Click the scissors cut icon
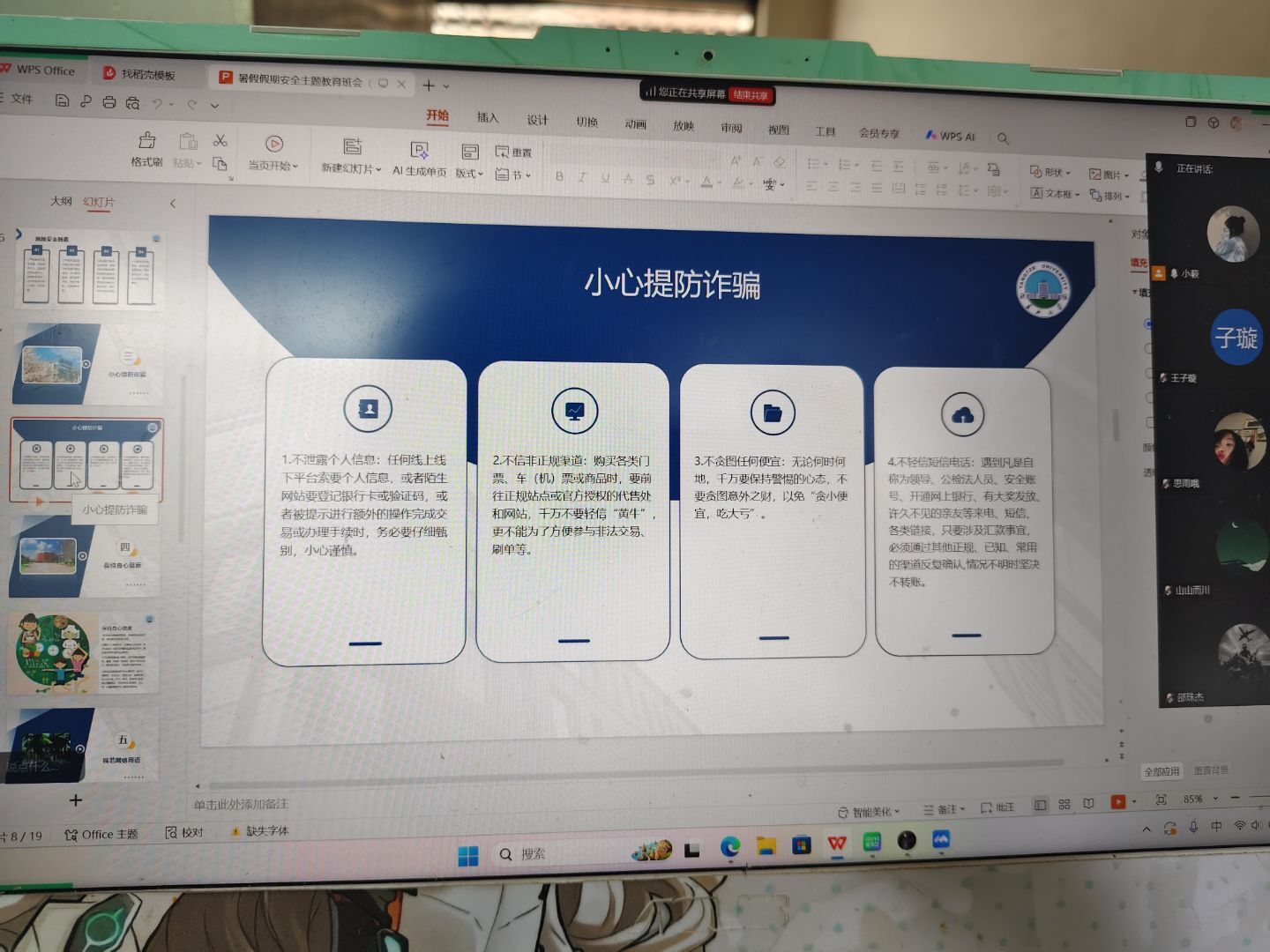Image resolution: width=1270 pixels, height=952 pixels. click(220, 141)
